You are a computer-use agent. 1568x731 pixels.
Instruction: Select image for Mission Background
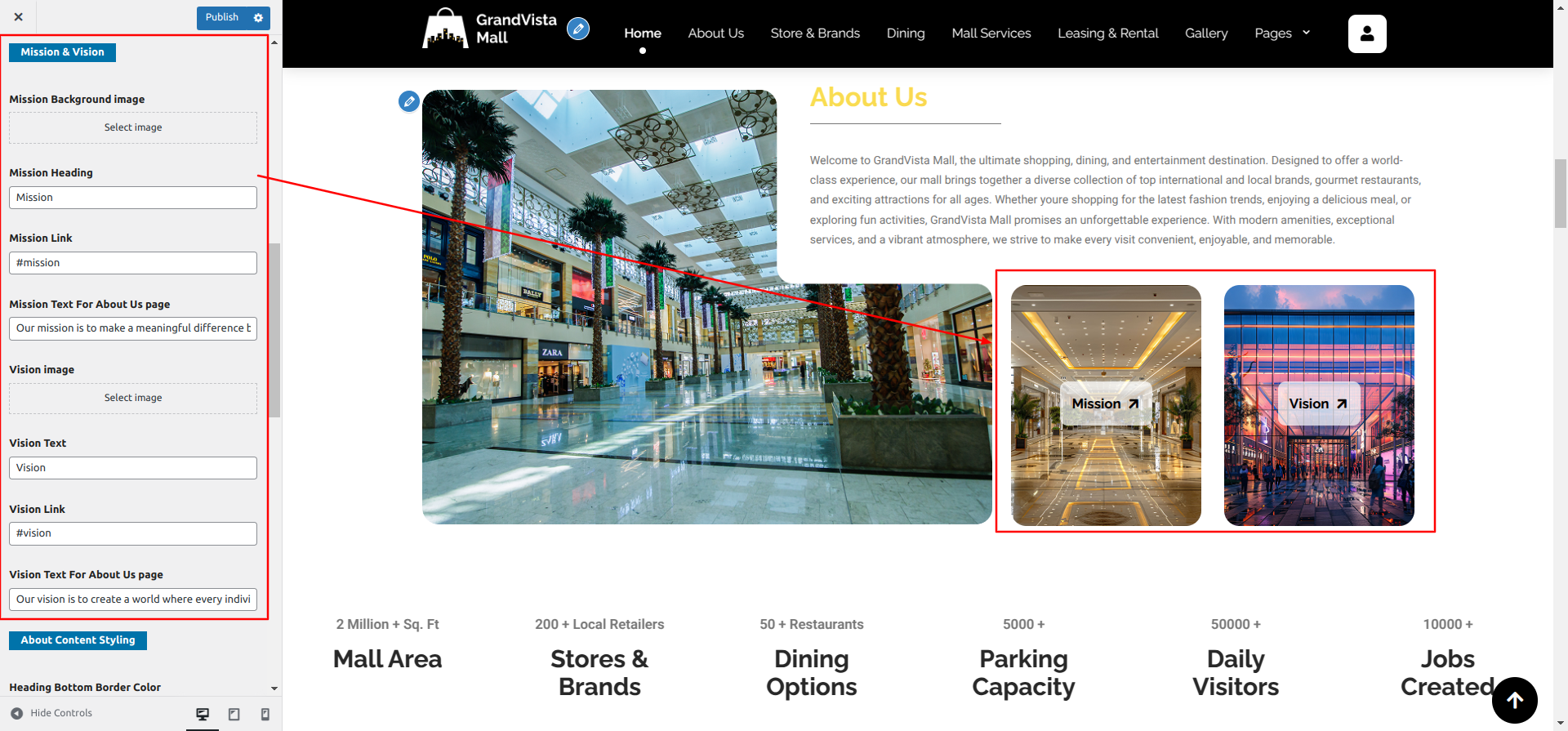tap(133, 127)
